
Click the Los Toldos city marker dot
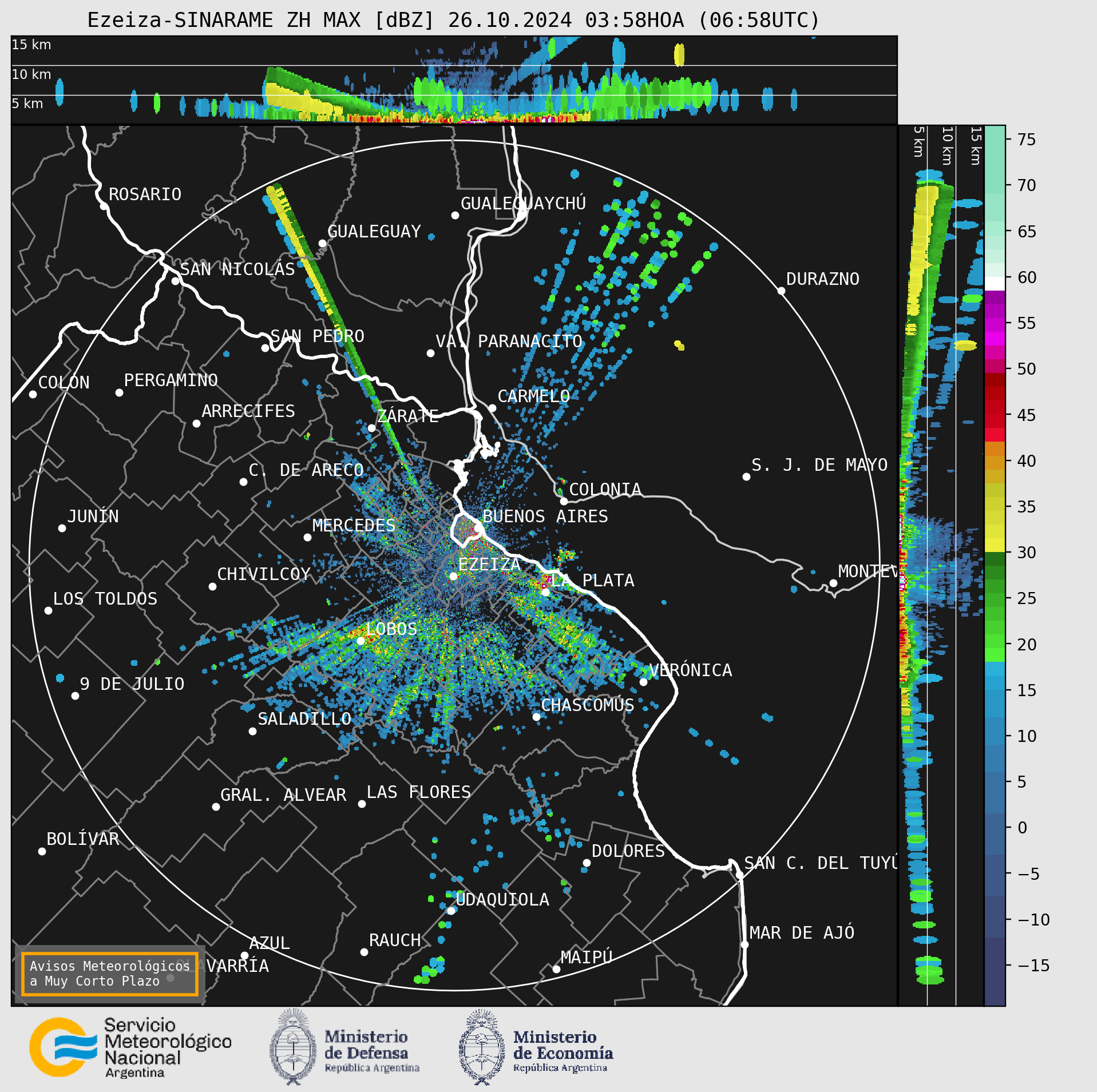coord(48,611)
